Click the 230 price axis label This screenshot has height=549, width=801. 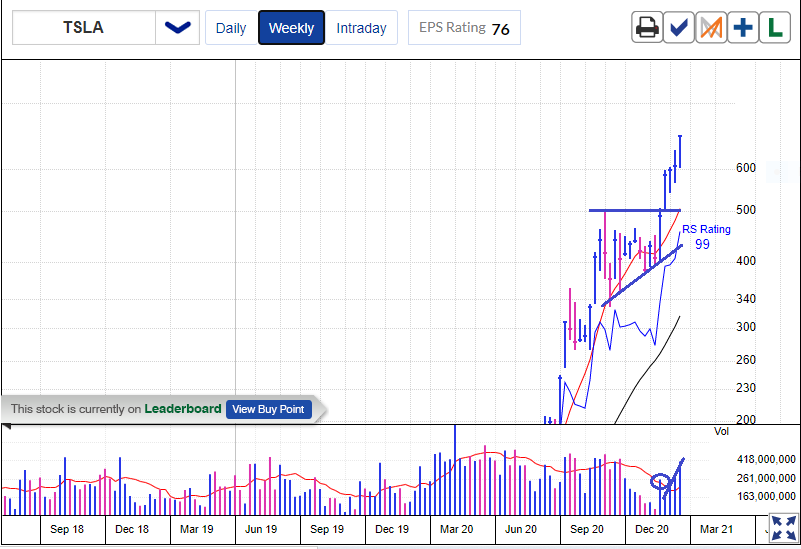pyautogui.click(x=746, y=388)
